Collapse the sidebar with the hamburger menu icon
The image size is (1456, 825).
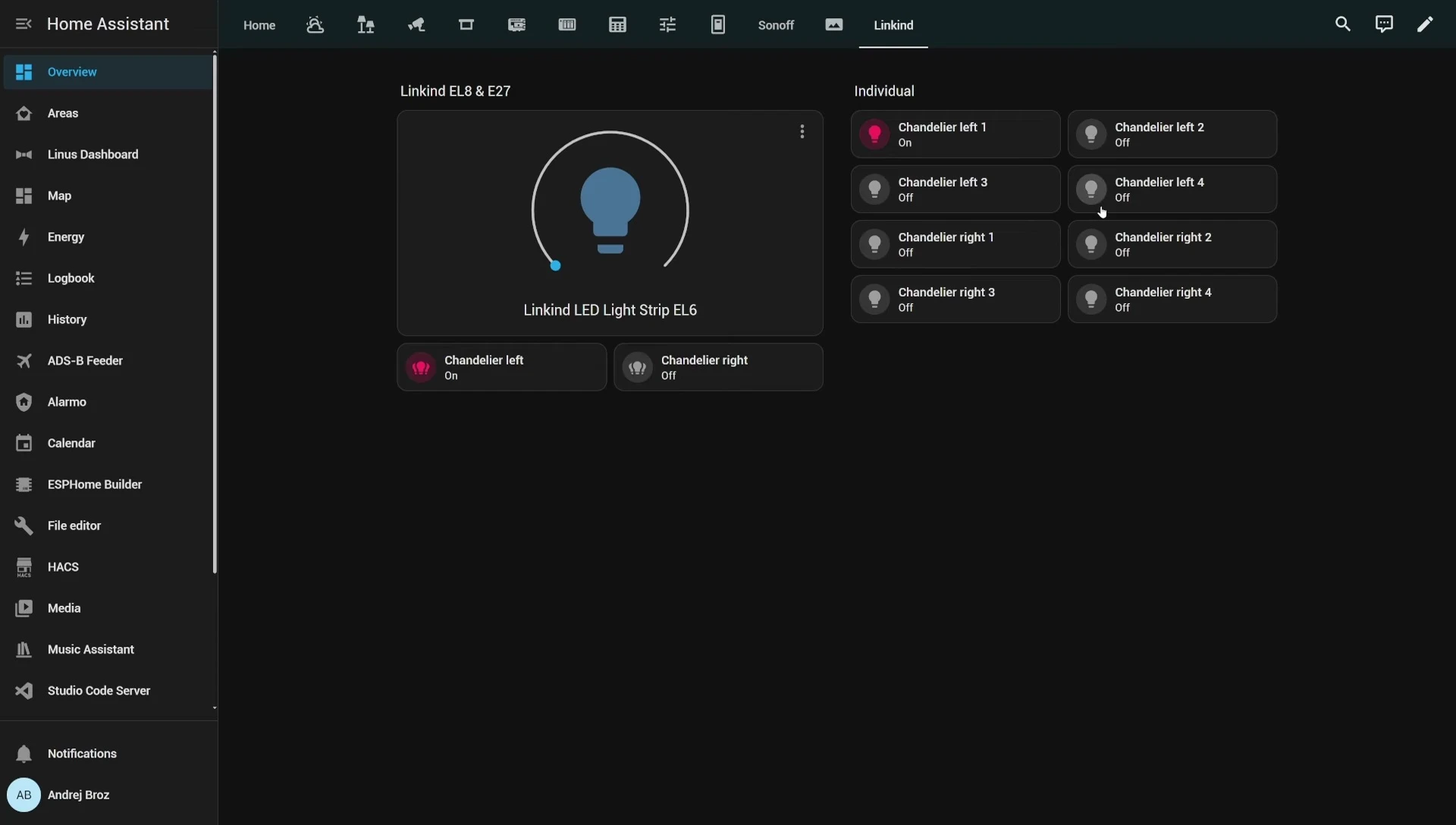pos(24,24)
